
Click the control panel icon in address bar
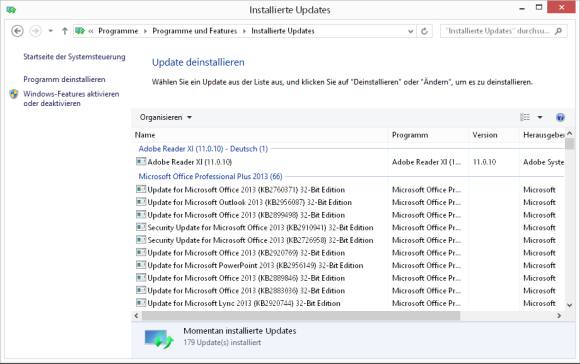80,31
